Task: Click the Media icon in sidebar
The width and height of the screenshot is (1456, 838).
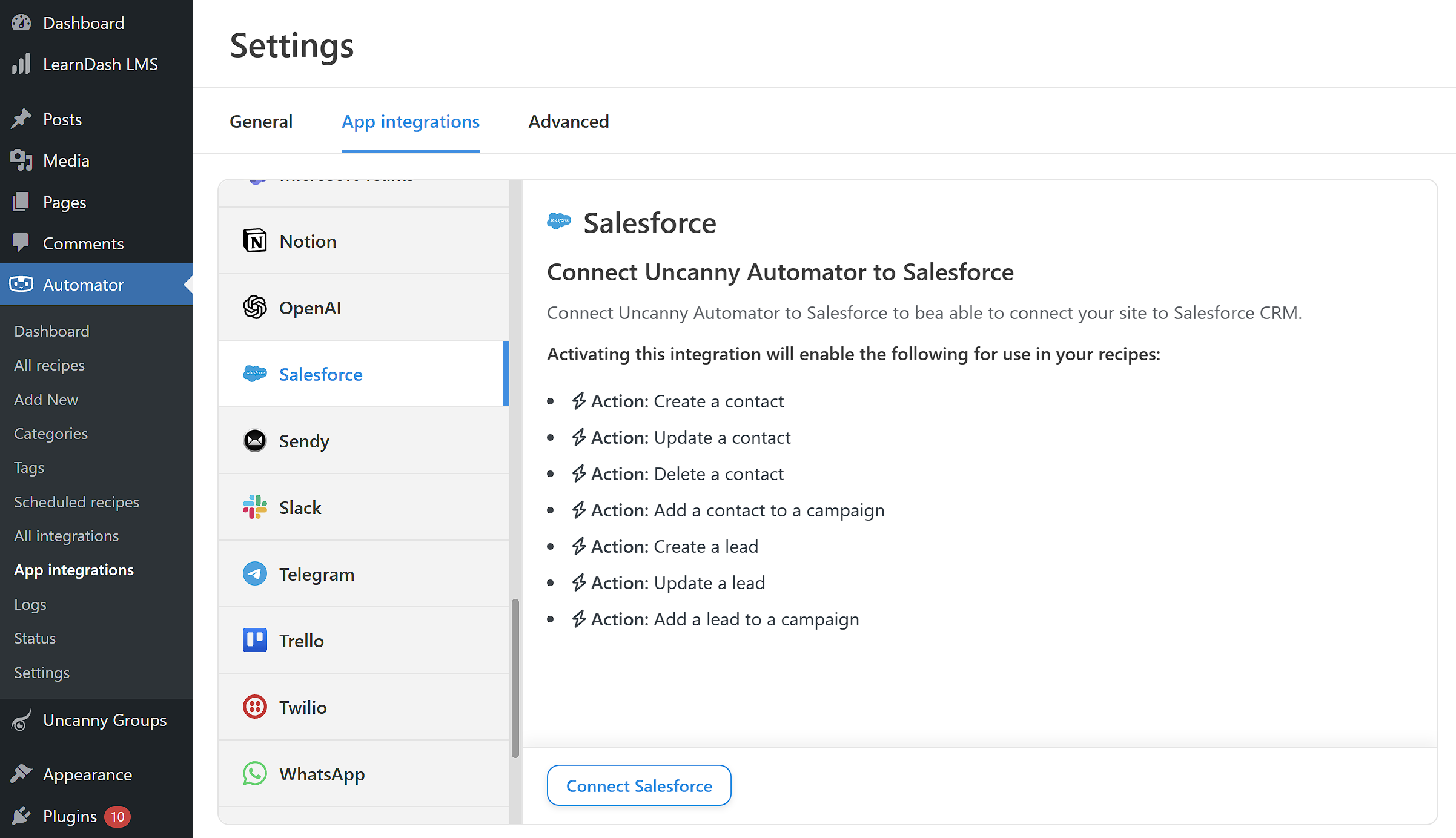Action: [x=21, y=160]
